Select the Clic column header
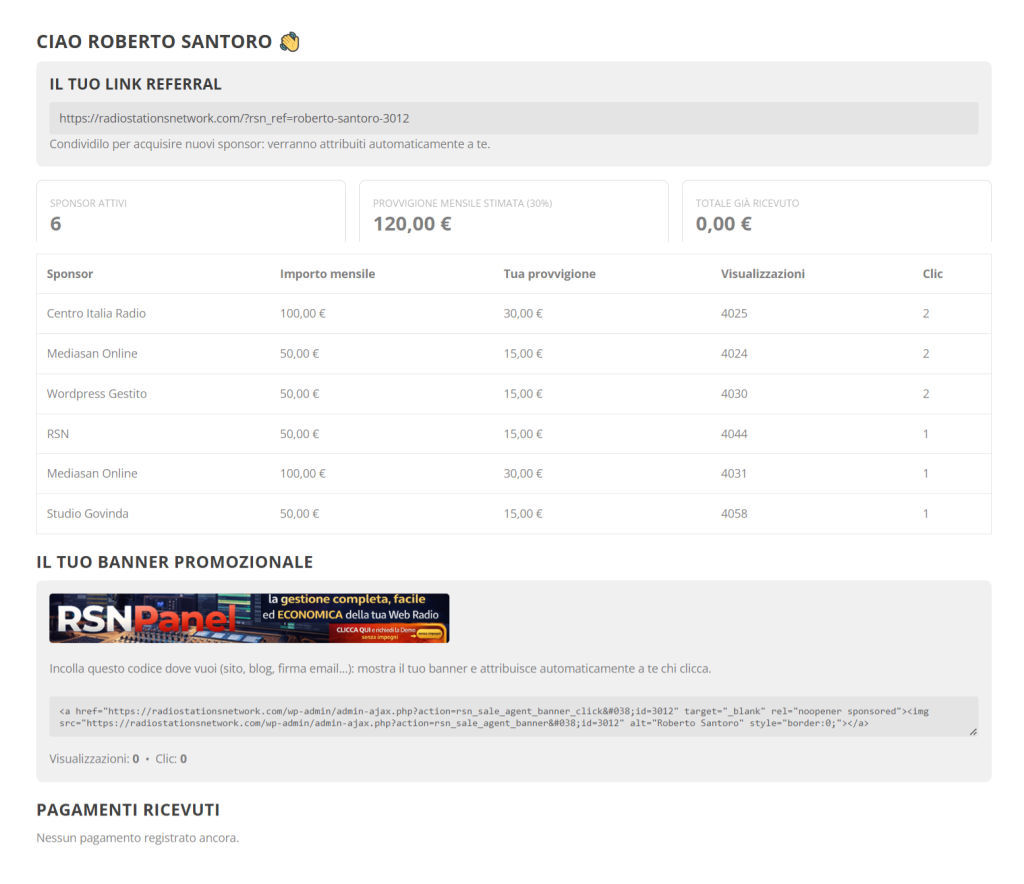This screenshot has height=884, width=1024. (933, 274)
